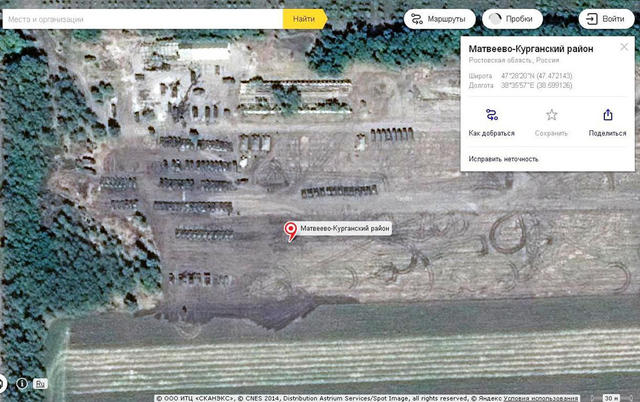Open the Условия использования terms link
This screenshot has height=402, width=640.
(539, 397)
